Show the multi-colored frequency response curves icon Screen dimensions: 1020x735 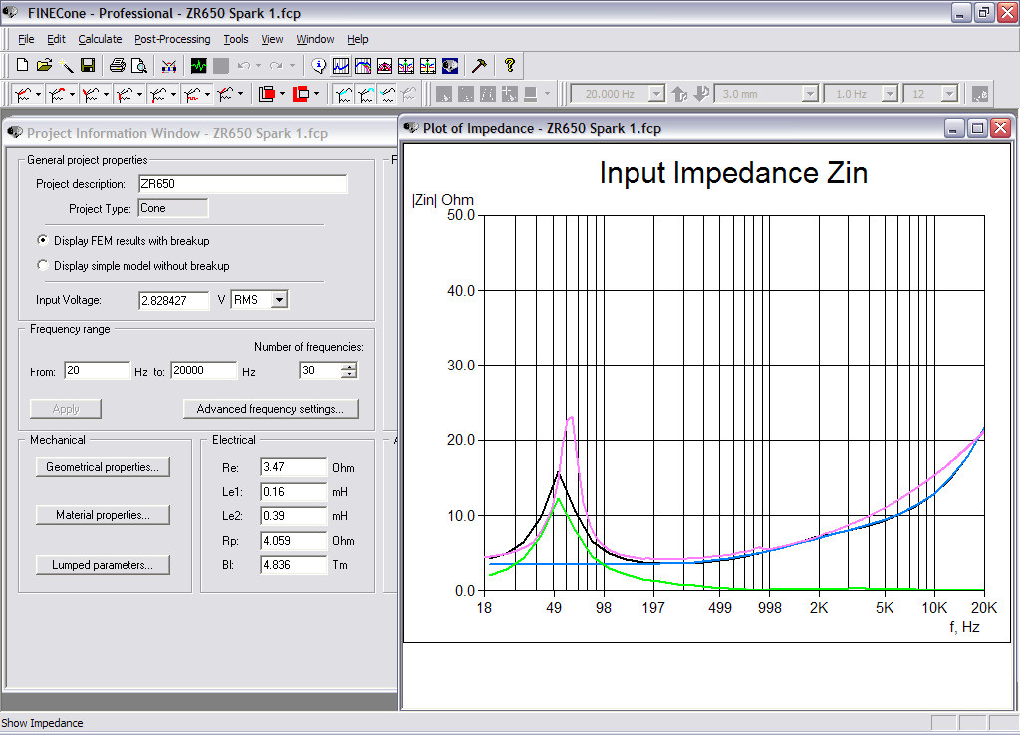(x=362, y=65)
